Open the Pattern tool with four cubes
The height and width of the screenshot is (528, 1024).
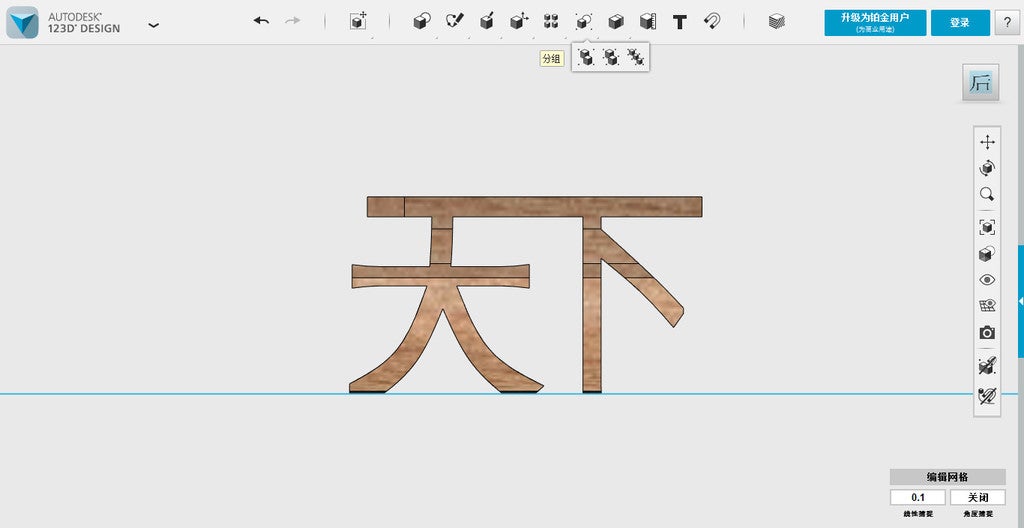(x=551, y=22)
